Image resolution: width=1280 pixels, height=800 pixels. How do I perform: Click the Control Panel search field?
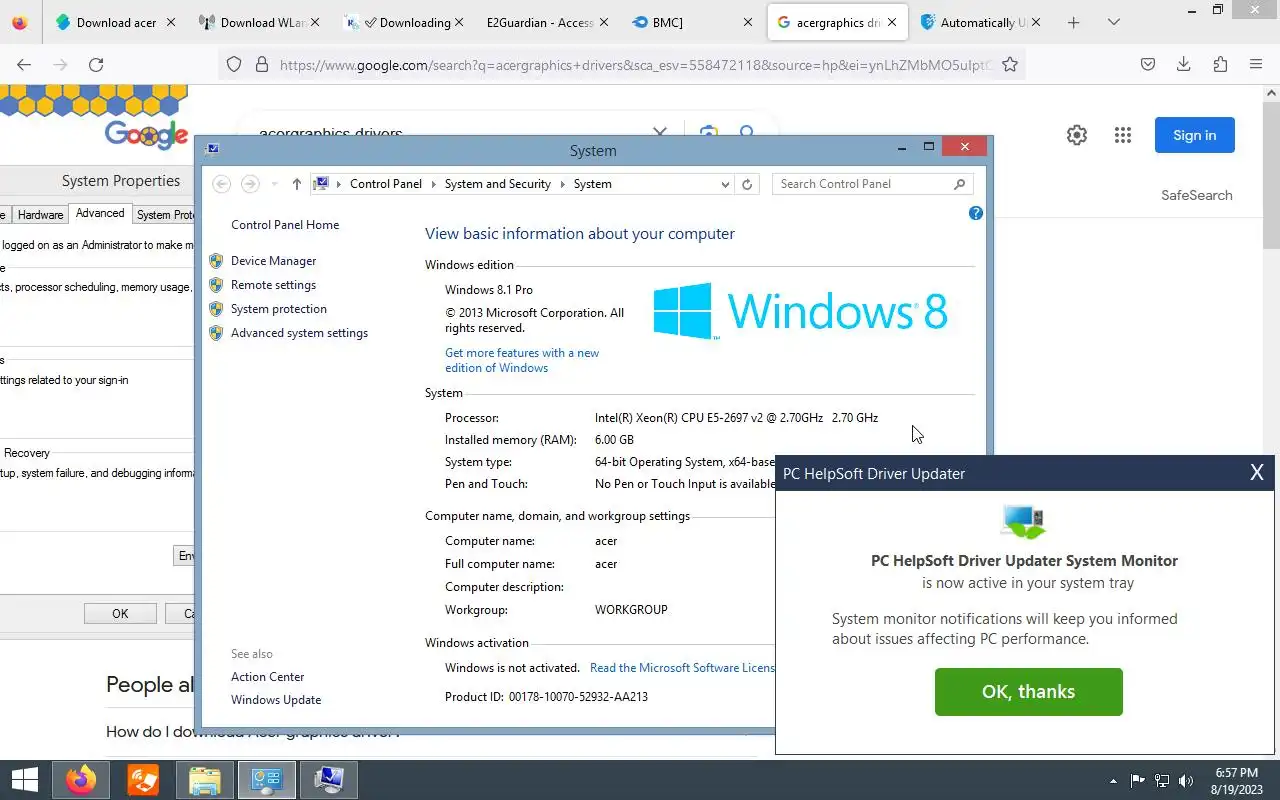tap(860, 184)
